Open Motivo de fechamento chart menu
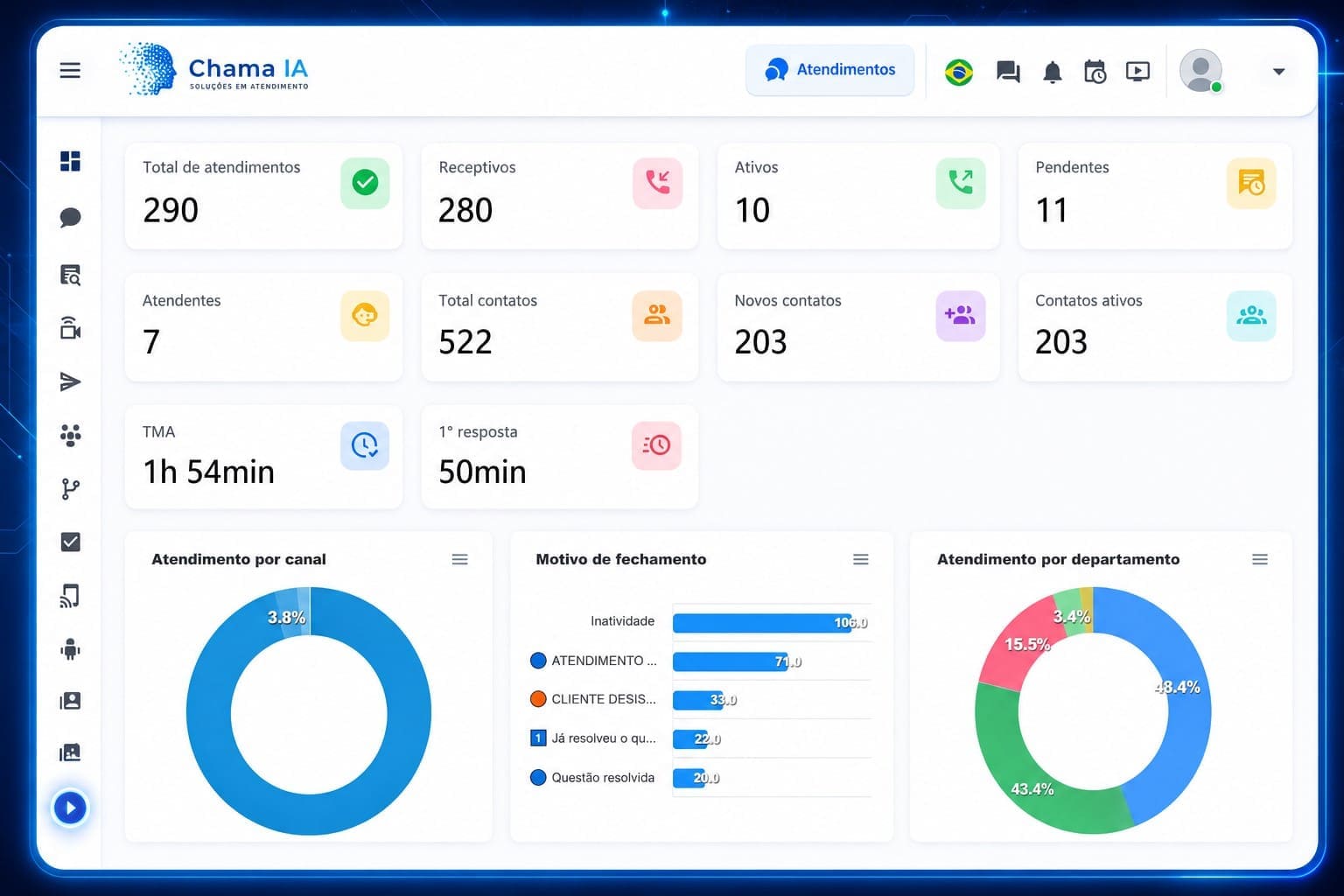Image resolution: width=1344 pixels, height=896 pixels. [x=861, y=559]
